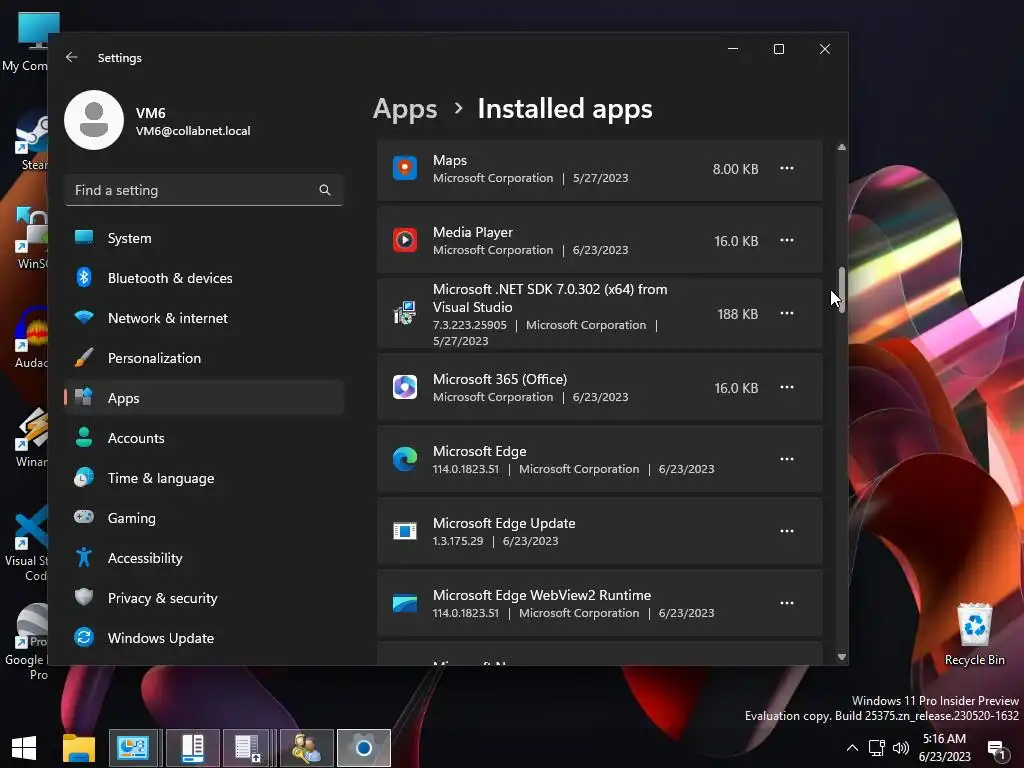Go back with the Settings arrow
Image resolution: width=1024 pixels, height=768 pixels.
point(72,57)
